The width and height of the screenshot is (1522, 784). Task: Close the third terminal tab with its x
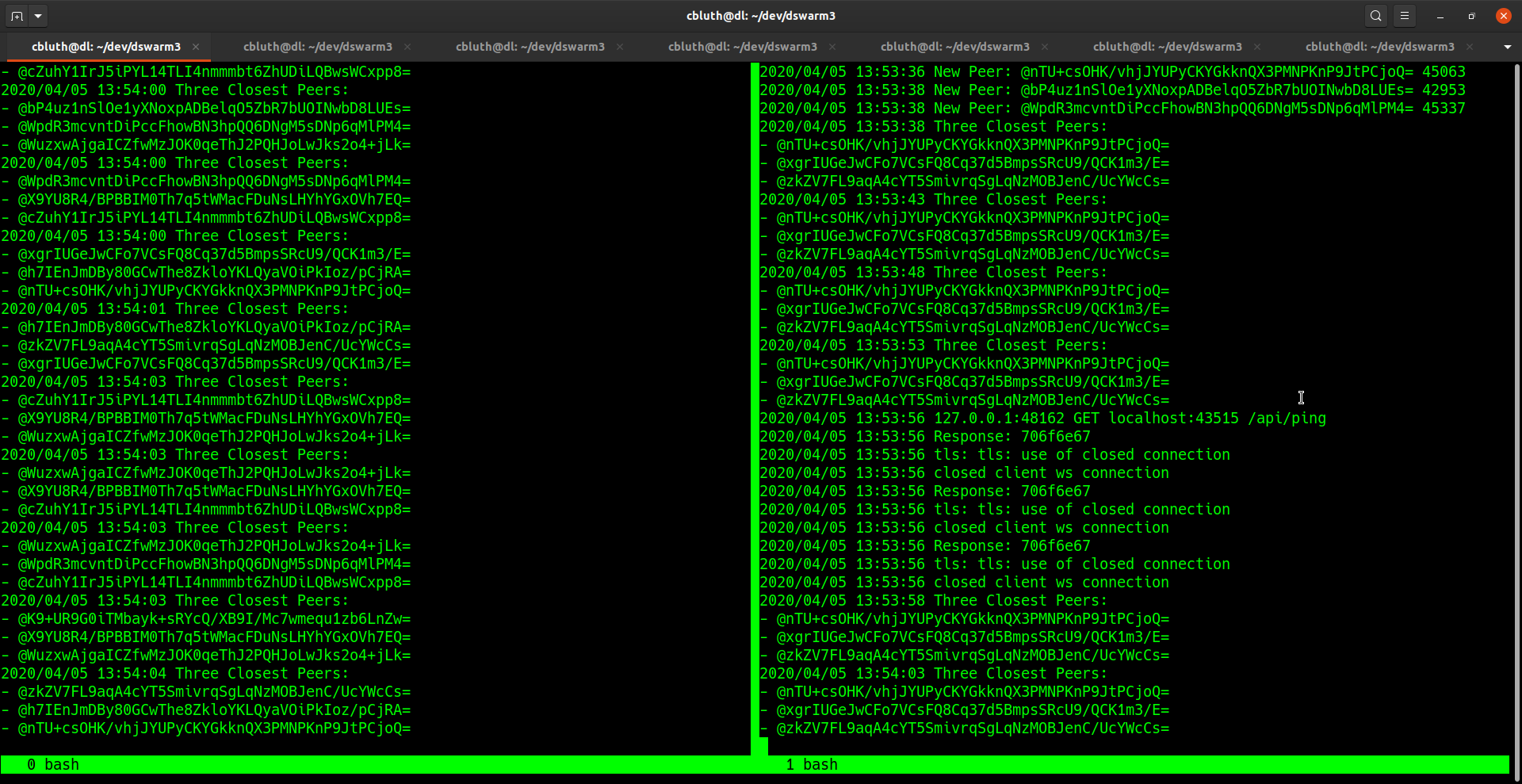click(620, 47)
